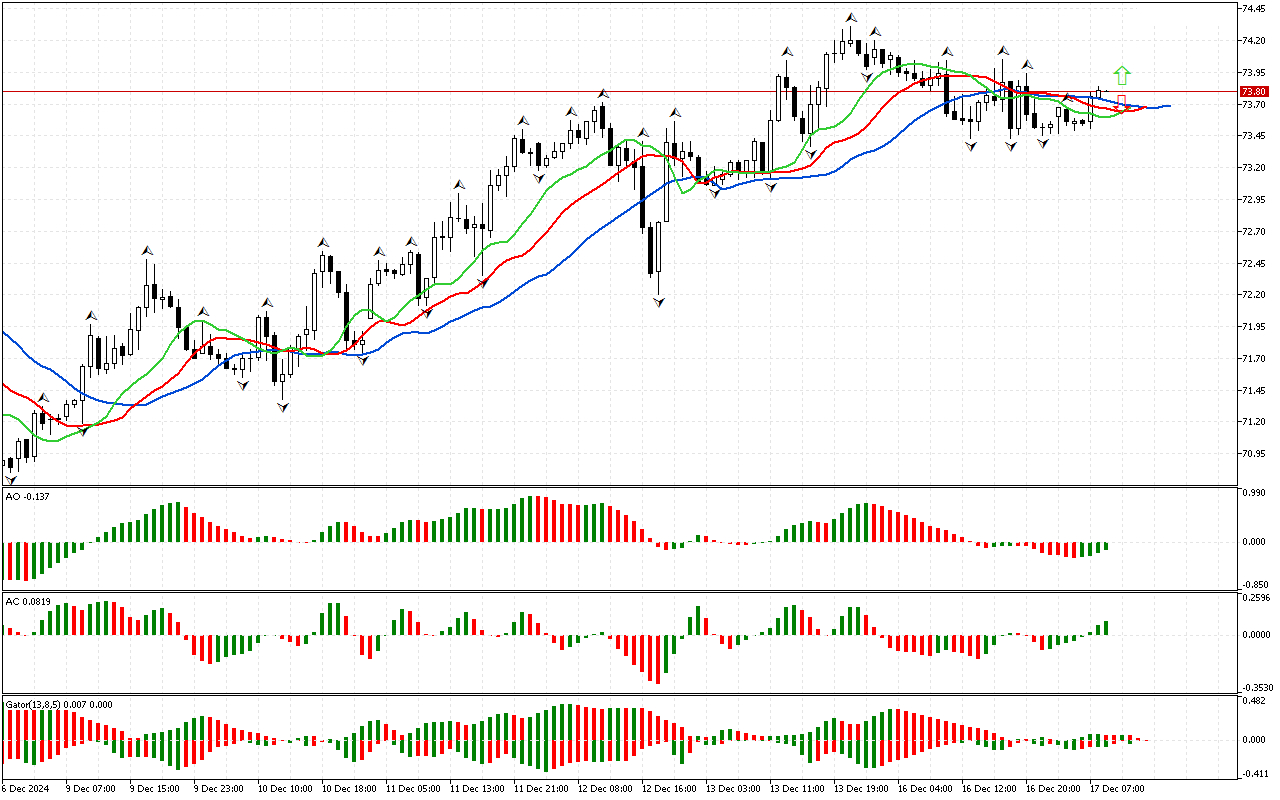Click the 16 Dec 20:00 time label
Screen dimensions: 1280x800
1053,789
